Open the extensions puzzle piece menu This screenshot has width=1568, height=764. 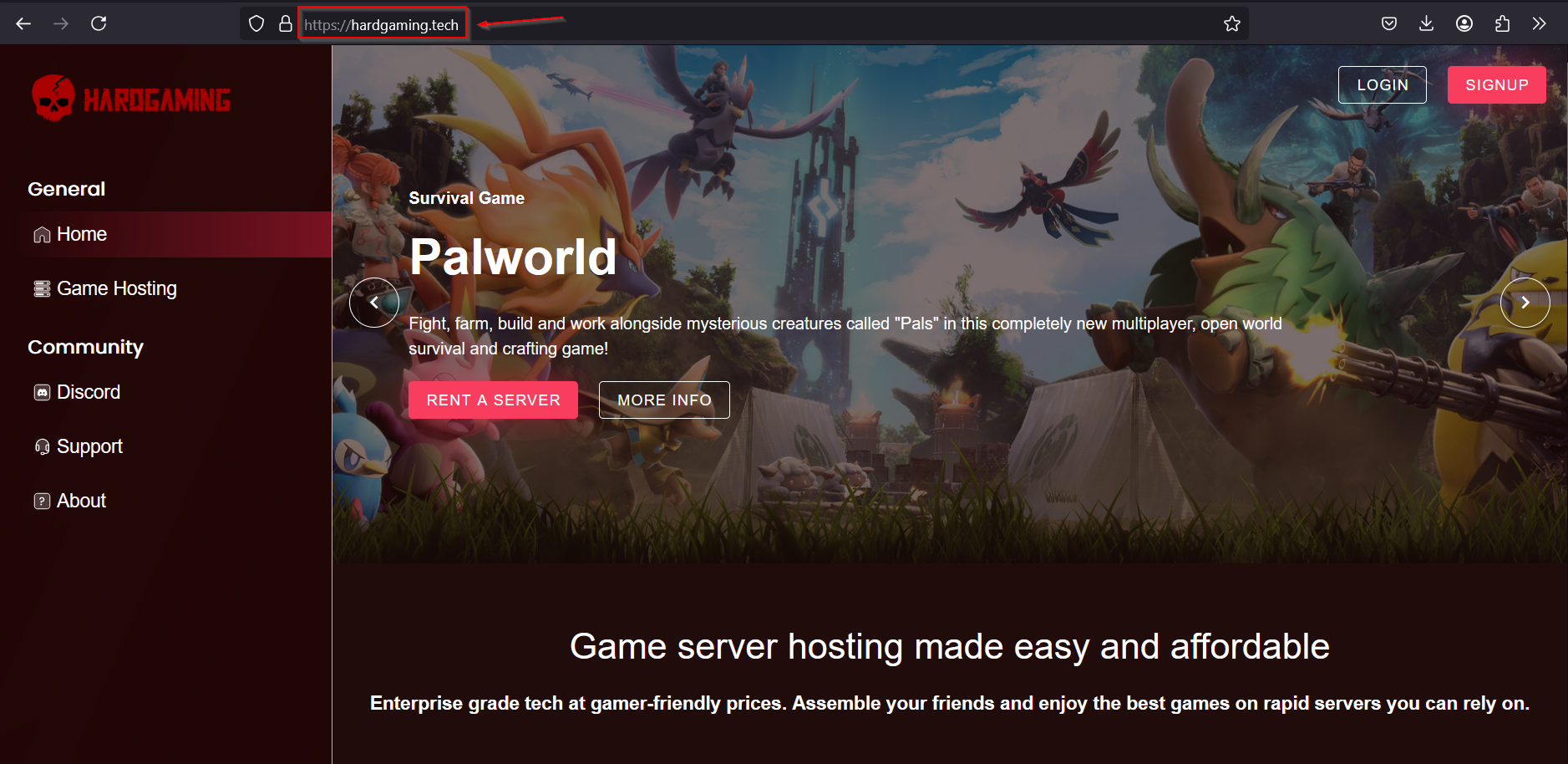[x=1501, y=23]
